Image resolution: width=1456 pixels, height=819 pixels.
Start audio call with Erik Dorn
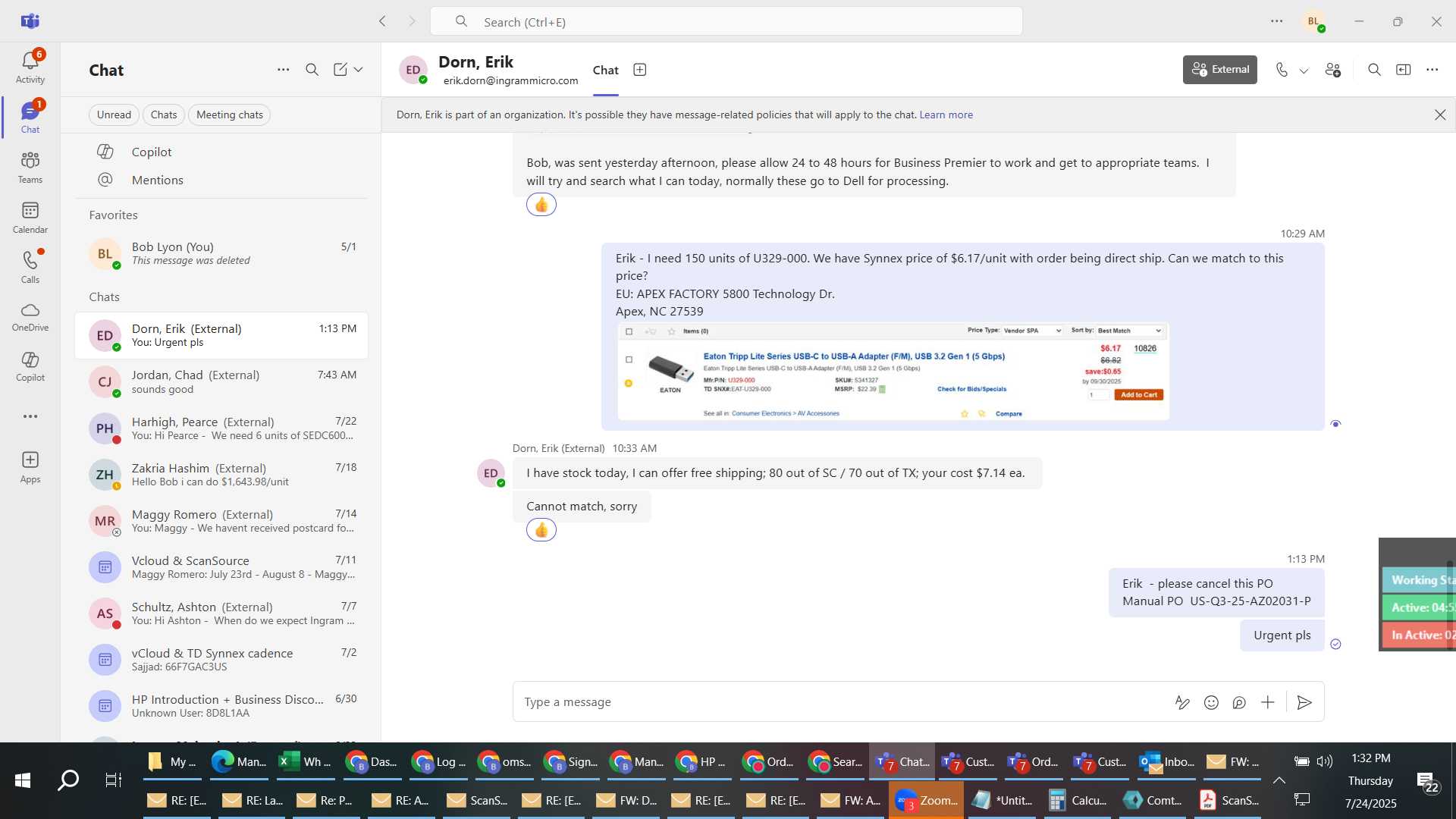pos(1282,70)
